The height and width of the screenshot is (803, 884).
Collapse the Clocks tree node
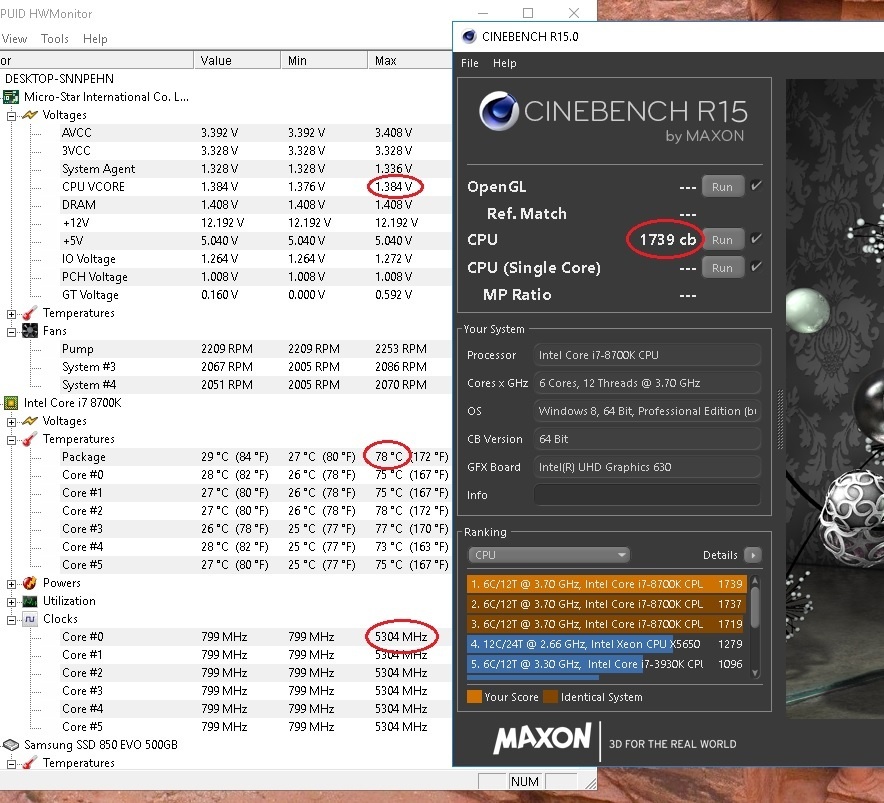(11, 620)
